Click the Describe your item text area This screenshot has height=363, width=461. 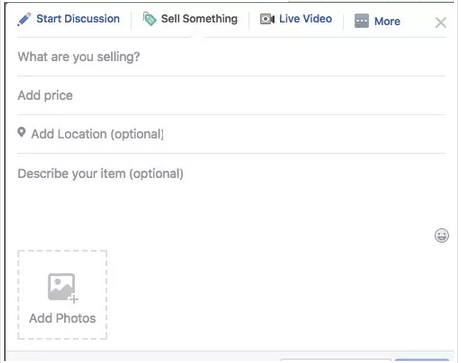[x=231, y=199]
